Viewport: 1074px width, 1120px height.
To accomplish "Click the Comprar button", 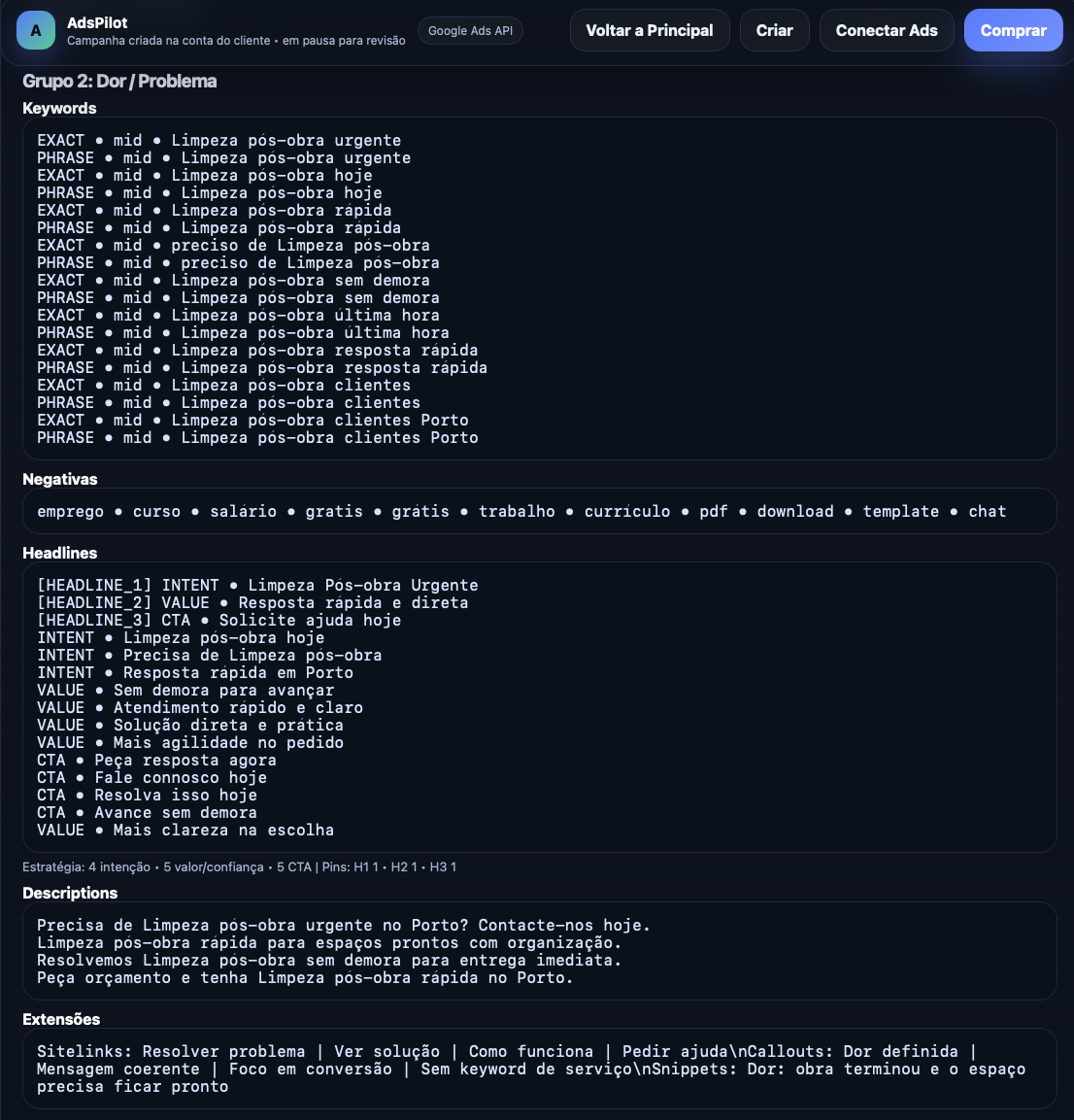I will (x=1013, y=31).
